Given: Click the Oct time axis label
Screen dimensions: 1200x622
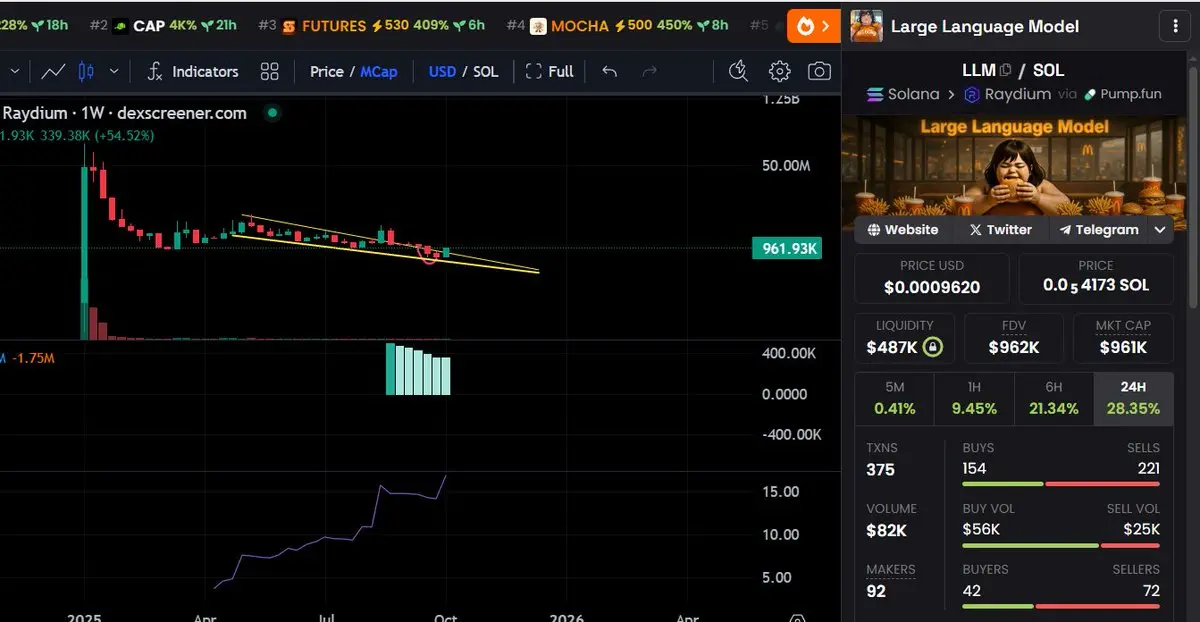Looking at the screenshot, I should pos(444,618).
